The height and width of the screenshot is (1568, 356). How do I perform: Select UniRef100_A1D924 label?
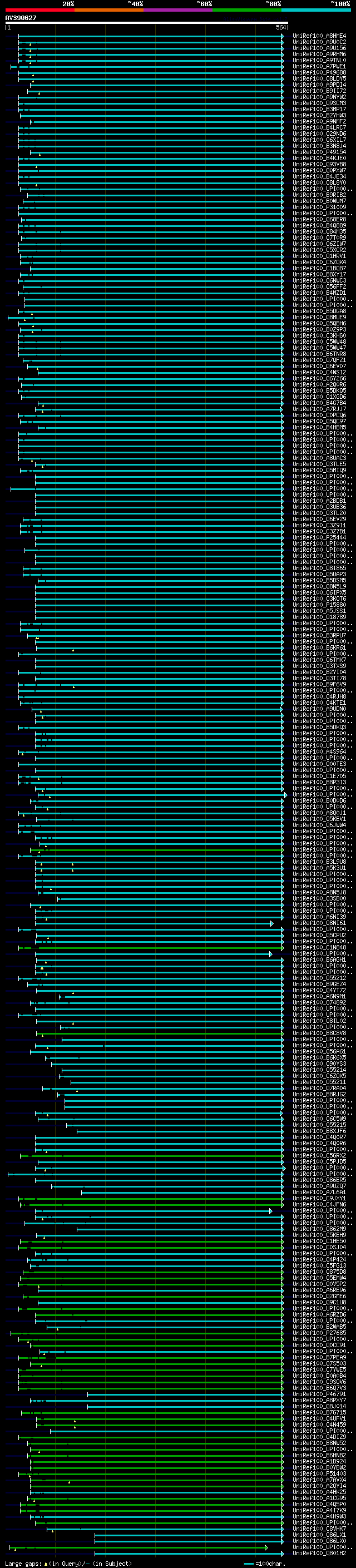(319, 1461)
